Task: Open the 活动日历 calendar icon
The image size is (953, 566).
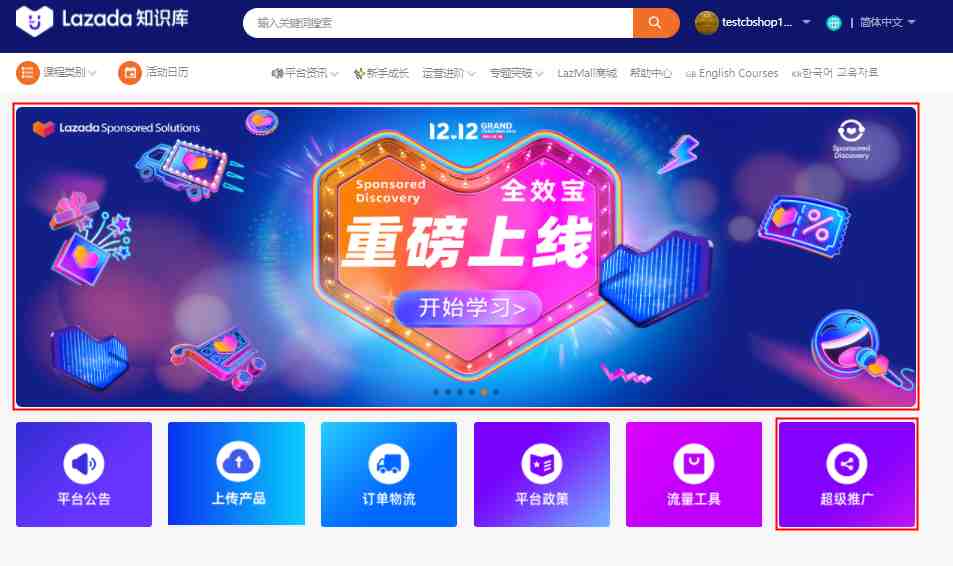Action: [129, 73]
